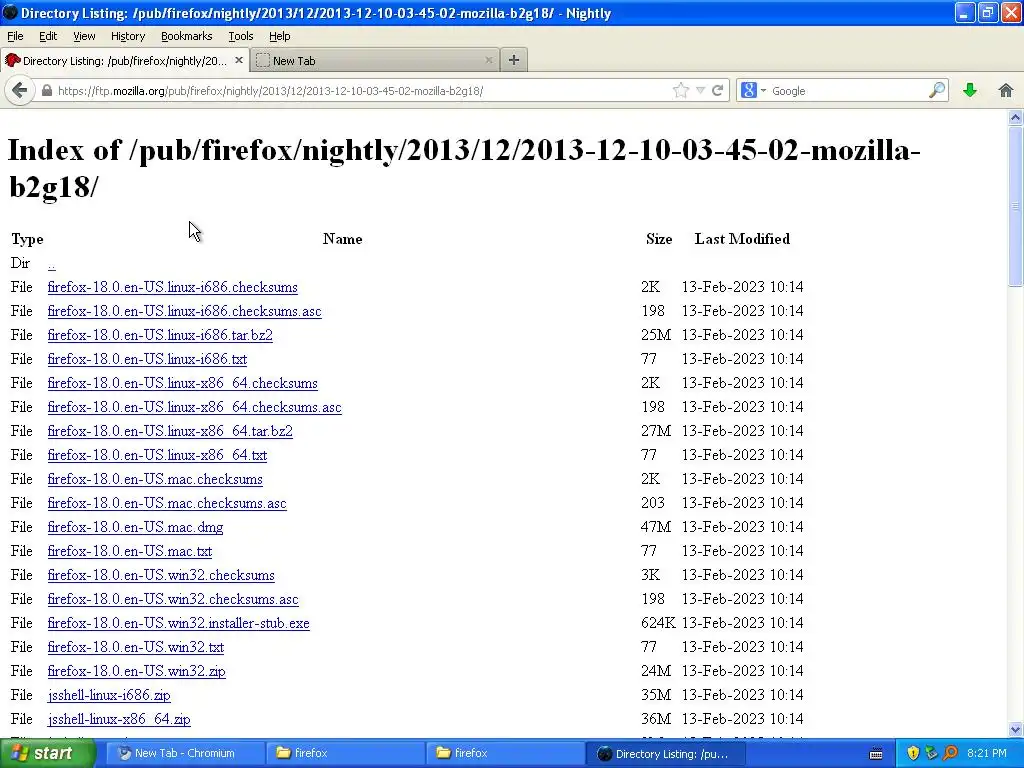Open the URL history dropdown arrow
Viewport: 1024px width, 768px height.
pyautogui.click(x=700, y=91)
